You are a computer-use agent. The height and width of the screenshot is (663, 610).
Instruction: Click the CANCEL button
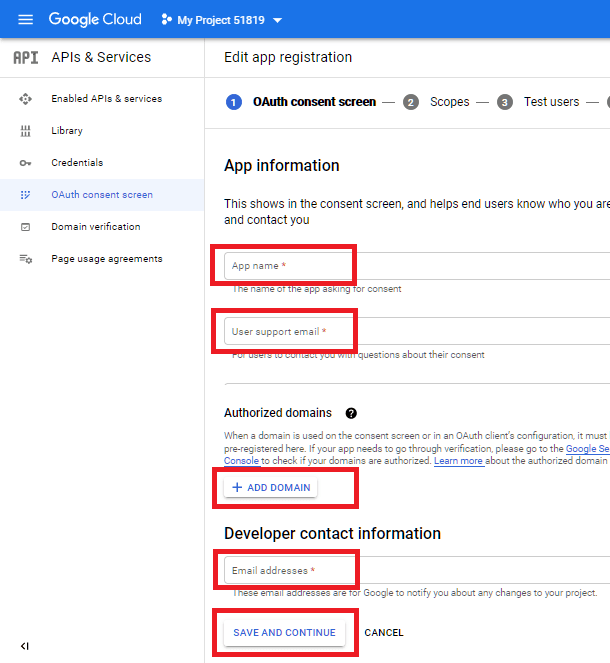tap(384, 633)
